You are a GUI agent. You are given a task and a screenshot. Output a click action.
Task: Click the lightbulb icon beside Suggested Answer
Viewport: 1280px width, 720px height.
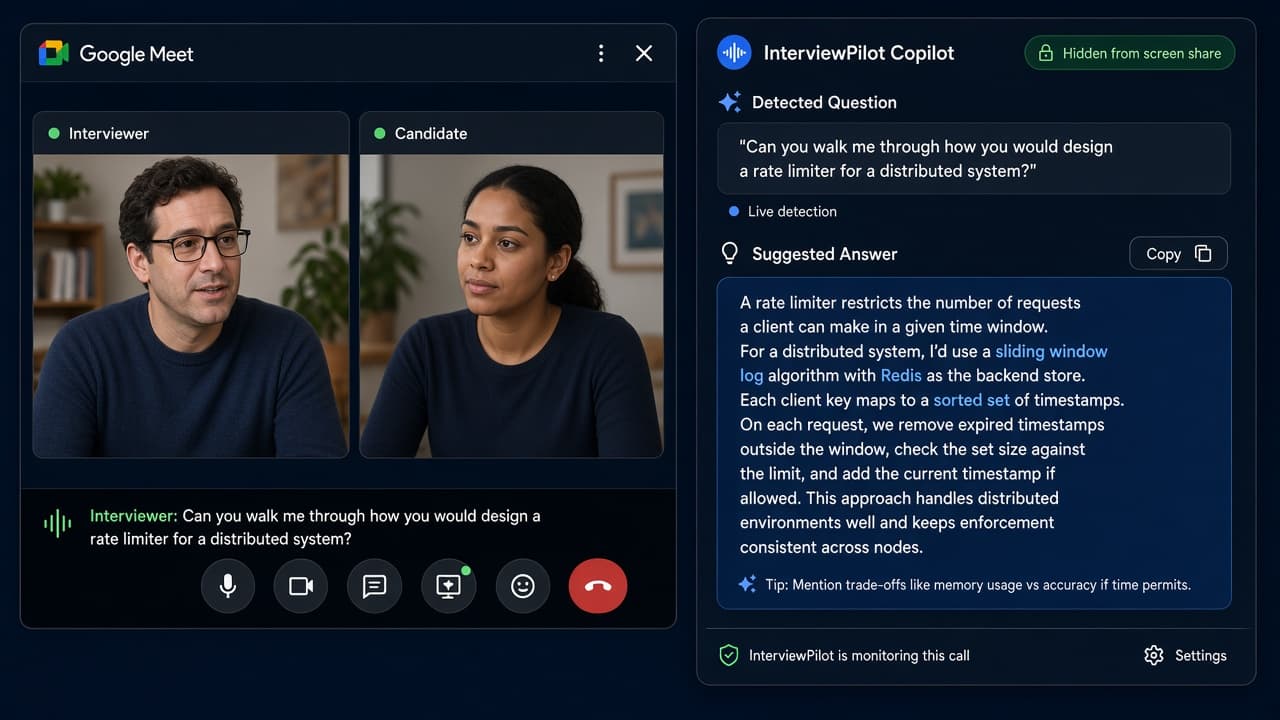[730, 253]
